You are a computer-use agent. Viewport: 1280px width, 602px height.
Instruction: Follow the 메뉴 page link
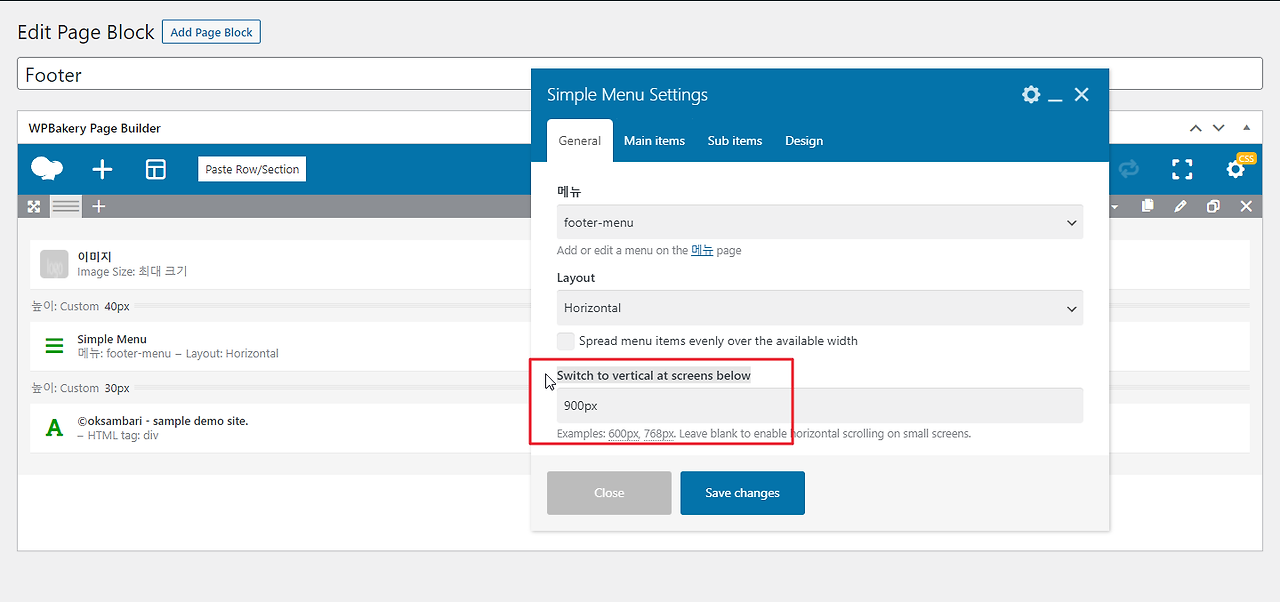point(702,251)
